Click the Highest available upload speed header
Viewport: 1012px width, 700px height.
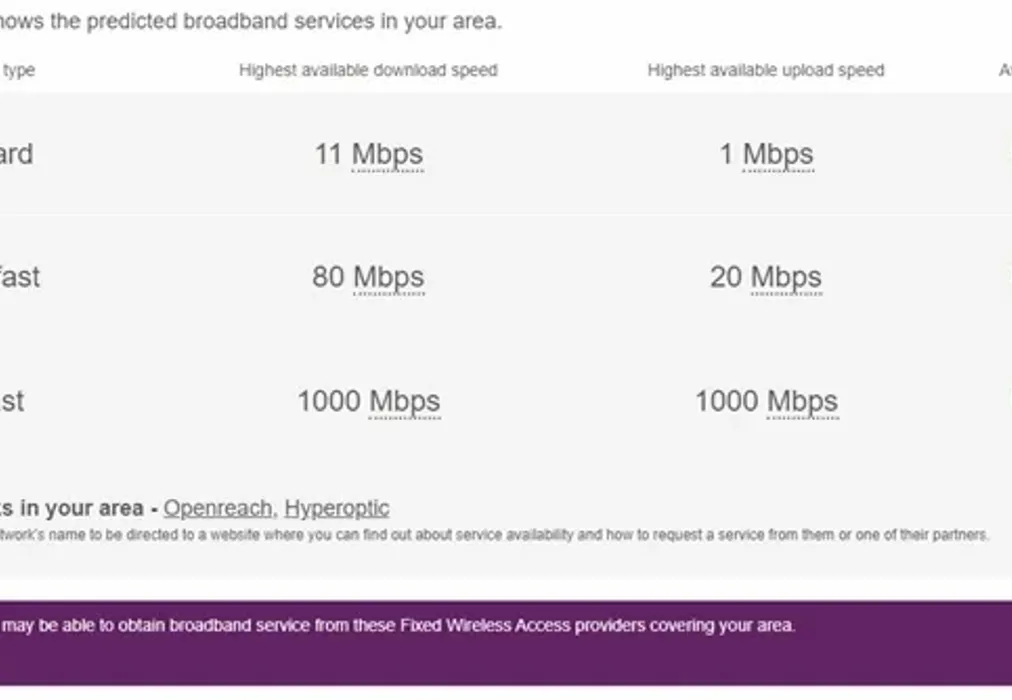click(765, 70)
